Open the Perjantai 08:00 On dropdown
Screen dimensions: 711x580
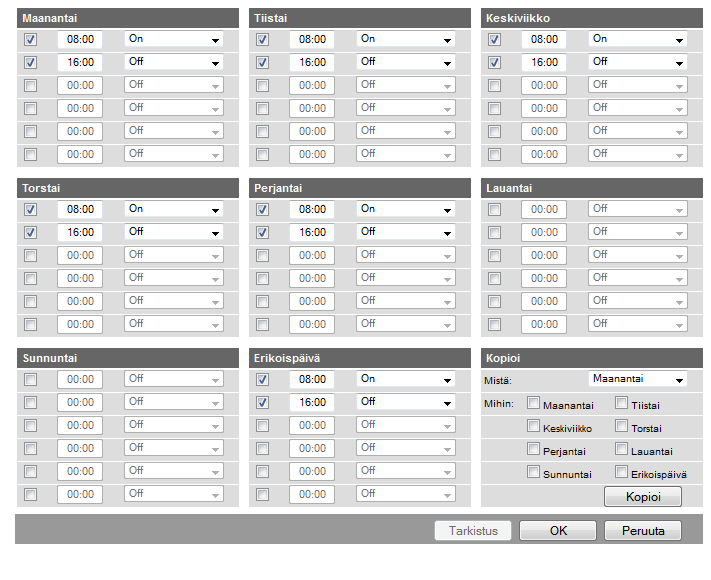tap(406, 209)
